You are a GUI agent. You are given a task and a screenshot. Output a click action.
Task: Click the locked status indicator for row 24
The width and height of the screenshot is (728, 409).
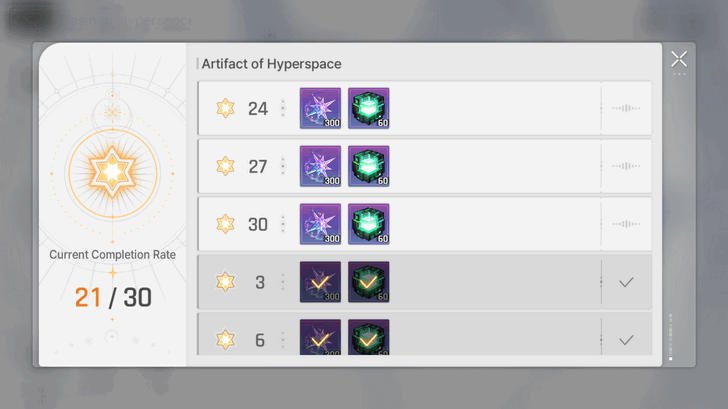[626, 108]
